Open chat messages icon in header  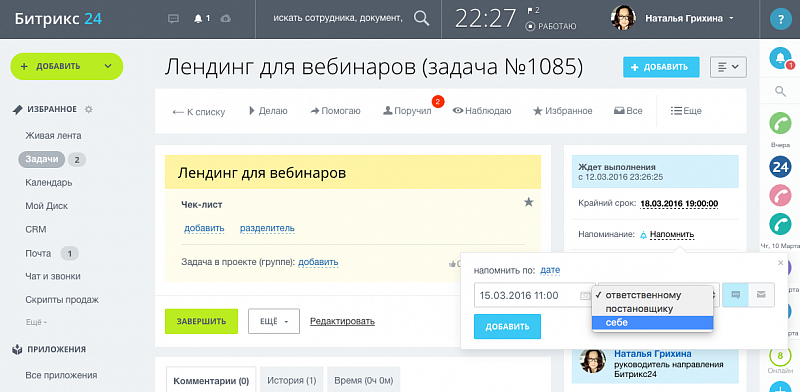click(173, 18)
